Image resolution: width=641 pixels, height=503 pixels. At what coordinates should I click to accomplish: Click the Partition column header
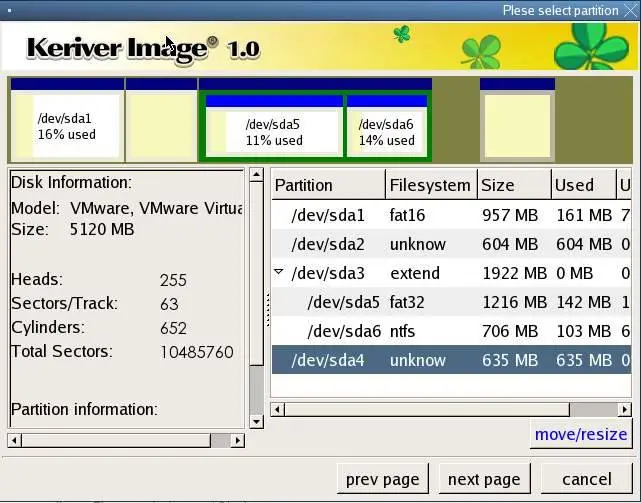328,185
